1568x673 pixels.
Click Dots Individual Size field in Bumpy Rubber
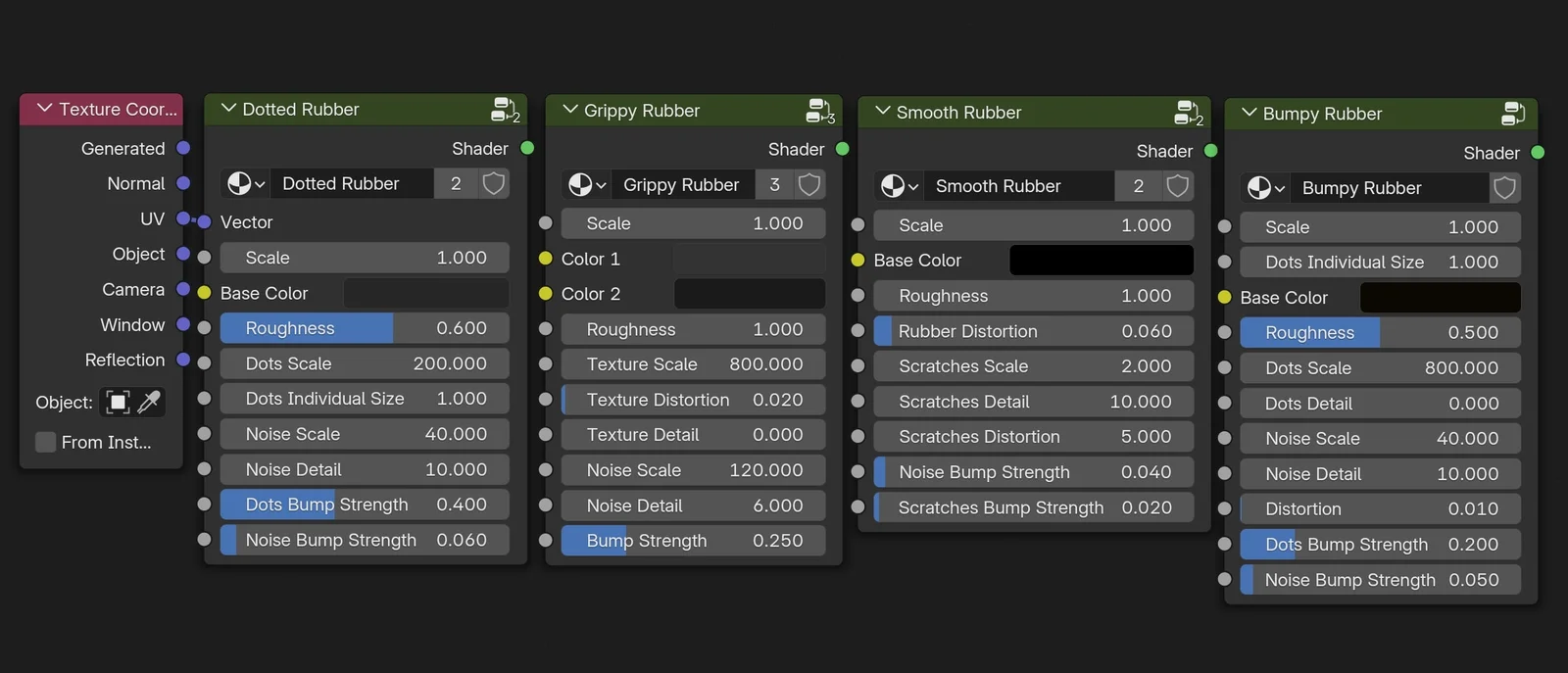point(1380,263)
